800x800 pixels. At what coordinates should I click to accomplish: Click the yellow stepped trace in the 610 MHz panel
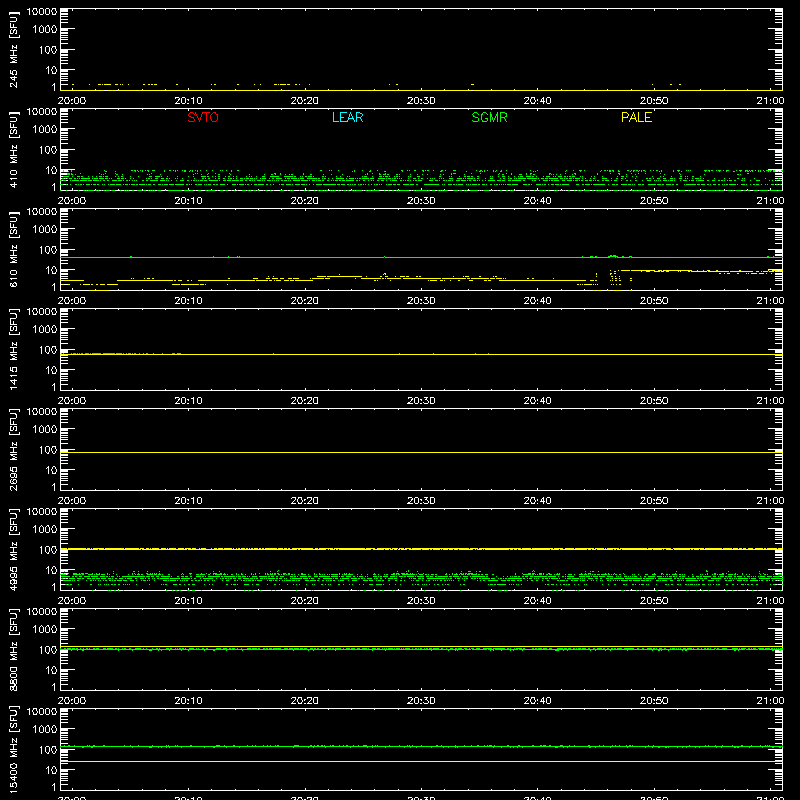pos(421,279)
